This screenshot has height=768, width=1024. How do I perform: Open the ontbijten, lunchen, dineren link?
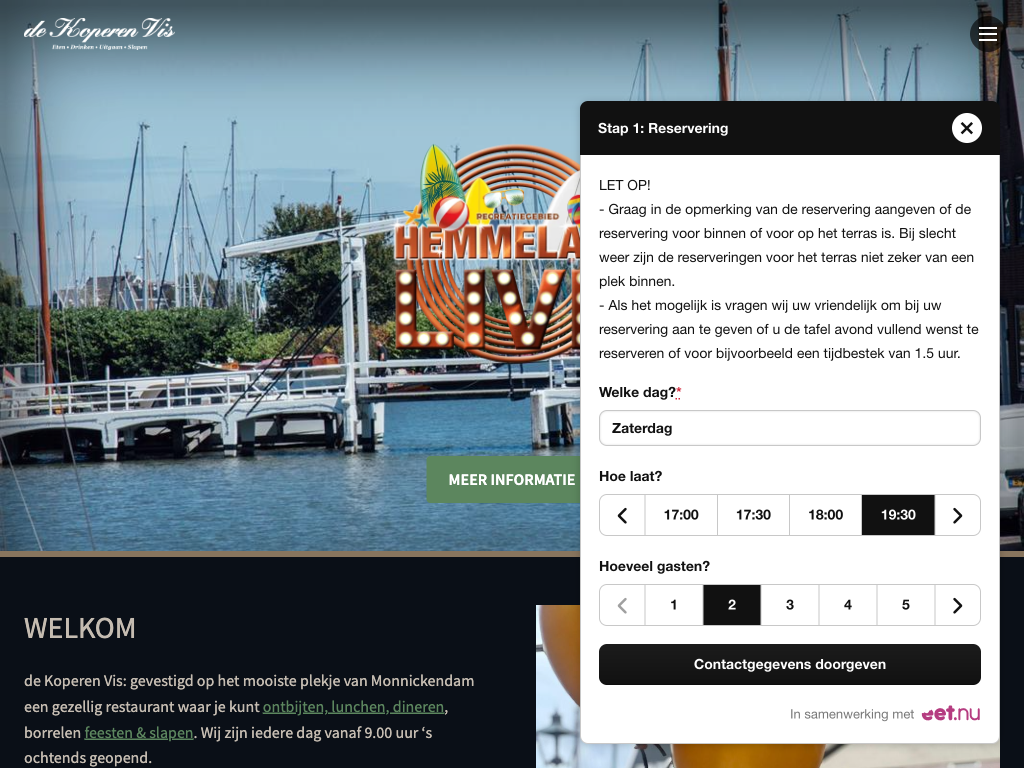click(353, 707)
